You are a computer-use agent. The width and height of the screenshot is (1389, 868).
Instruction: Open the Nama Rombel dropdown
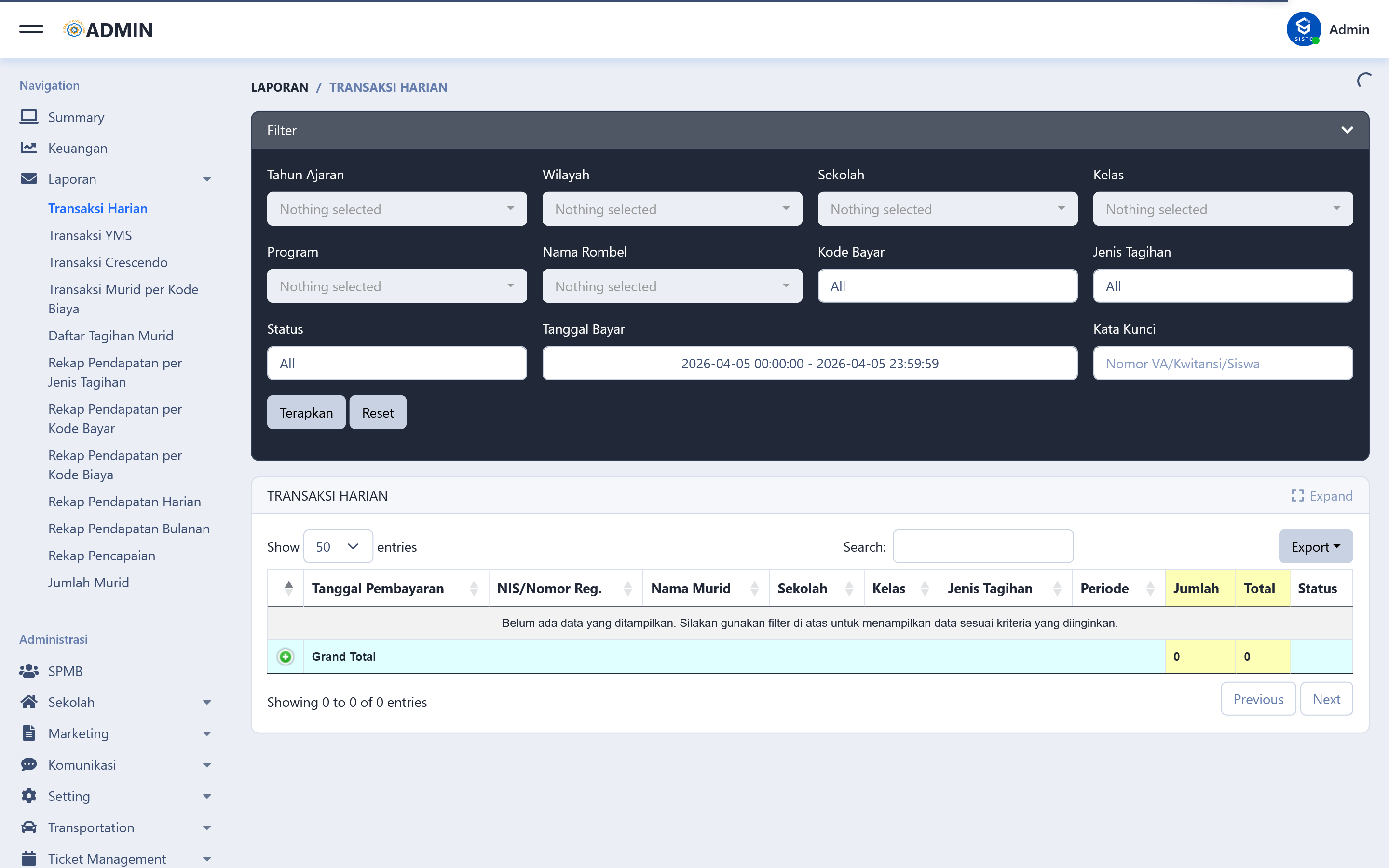point(672,286)
